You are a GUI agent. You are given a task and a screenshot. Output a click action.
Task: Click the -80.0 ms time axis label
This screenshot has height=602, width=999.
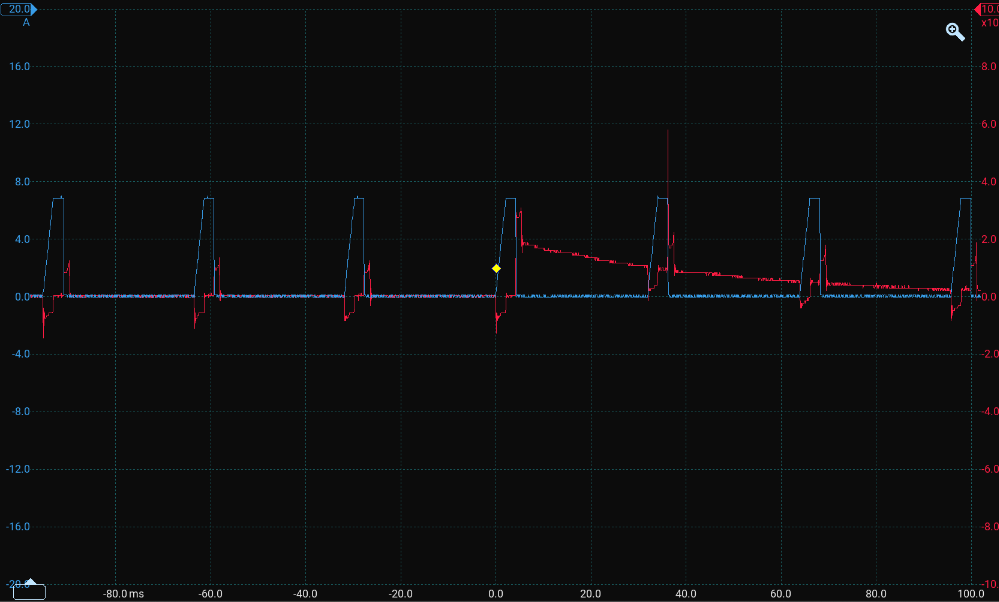pyautogui.click(x=122, y=593)
